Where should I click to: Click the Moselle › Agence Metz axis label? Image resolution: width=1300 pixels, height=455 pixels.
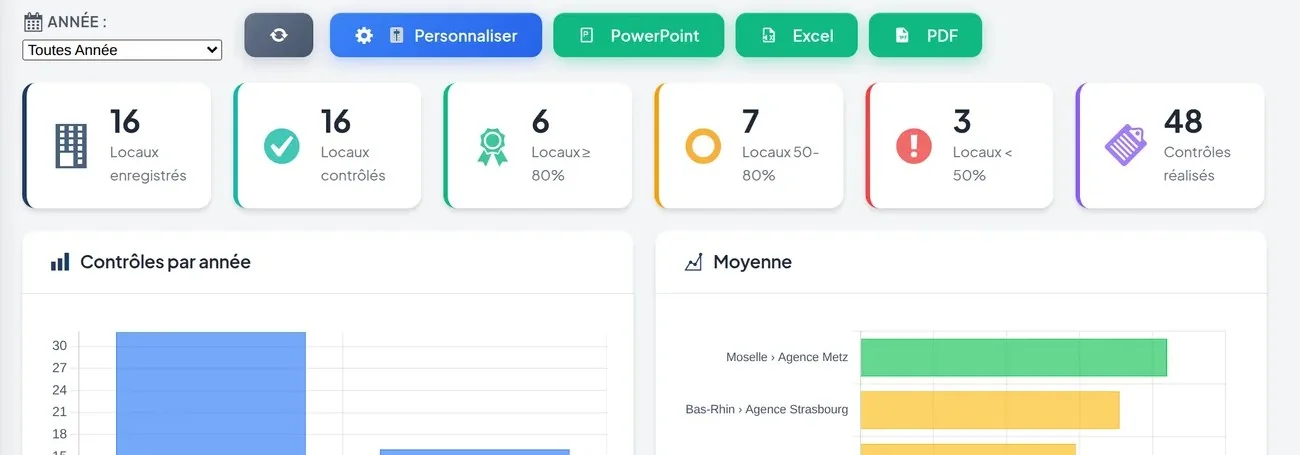(x=787, y=357)
